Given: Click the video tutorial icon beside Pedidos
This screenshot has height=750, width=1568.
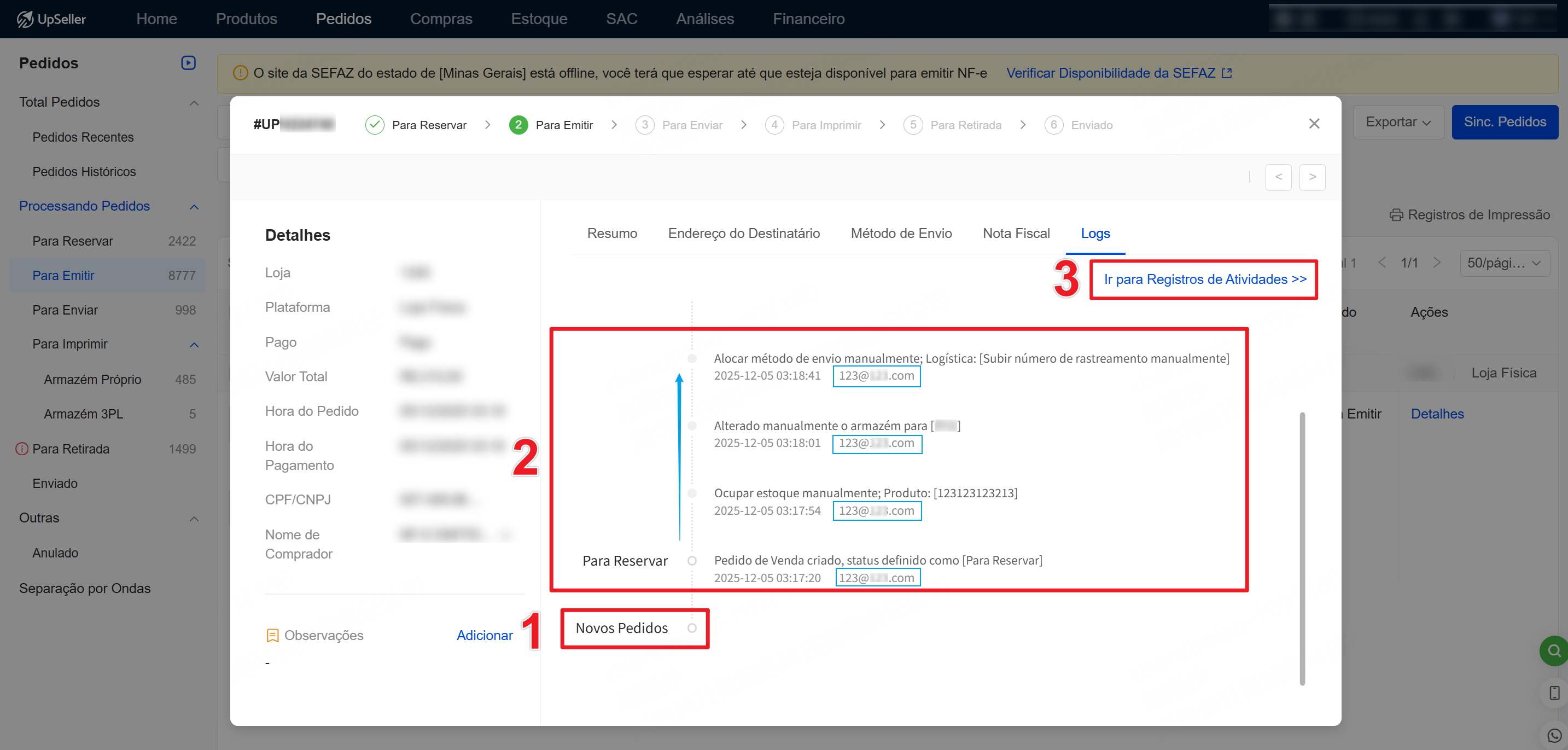Looking at the screenshot, I should tap(188, 63).
